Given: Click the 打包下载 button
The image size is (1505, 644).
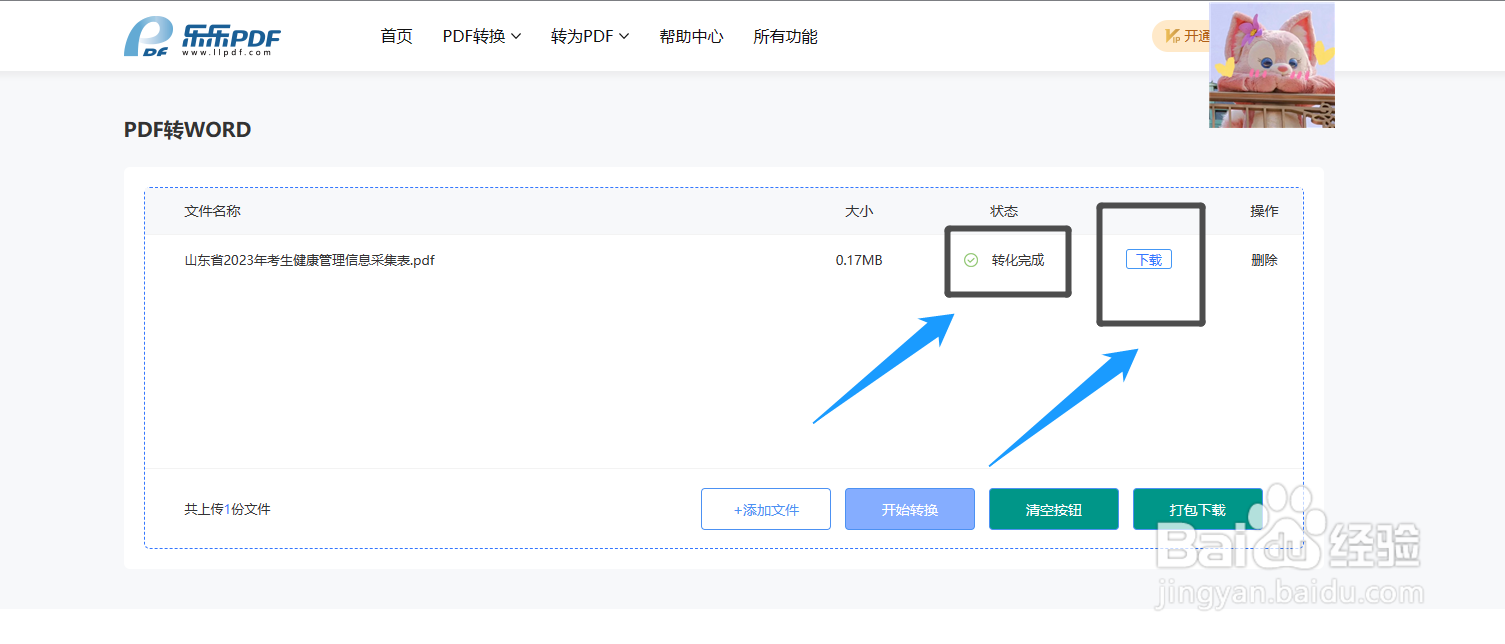Looking at the screenshot, I should pos(1198,509).
